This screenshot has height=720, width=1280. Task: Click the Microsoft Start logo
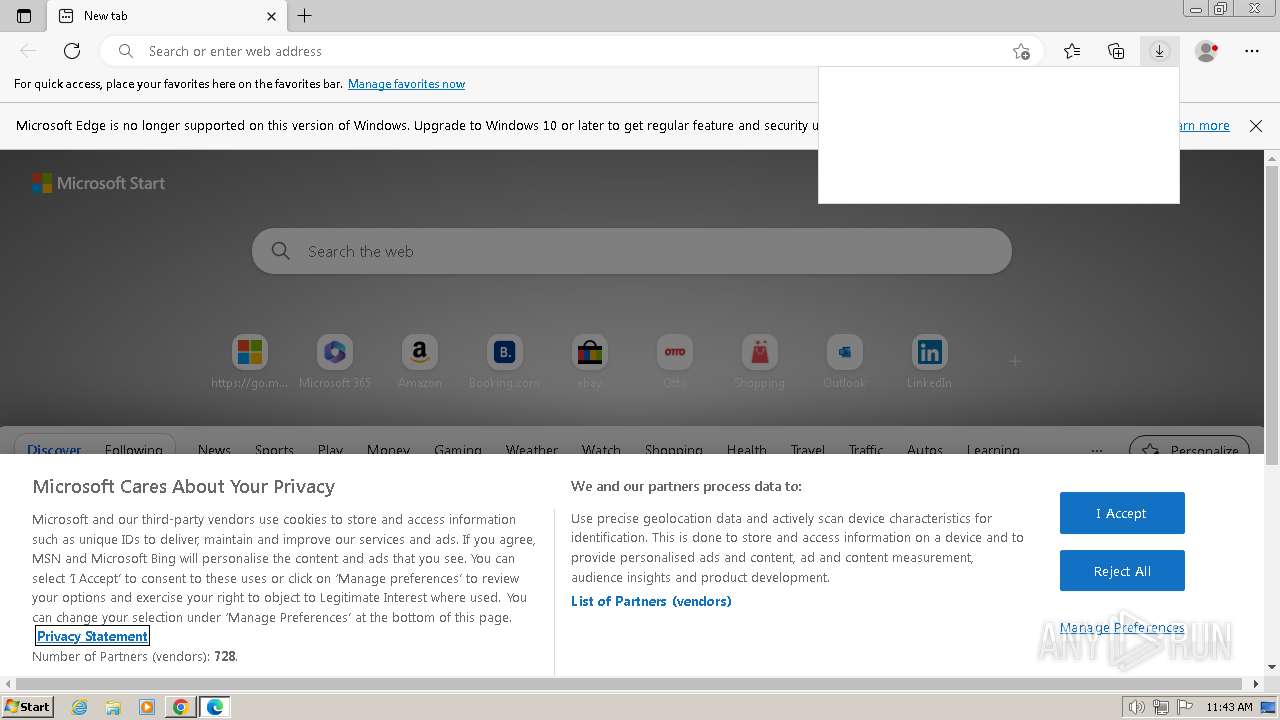click(98, 183)
